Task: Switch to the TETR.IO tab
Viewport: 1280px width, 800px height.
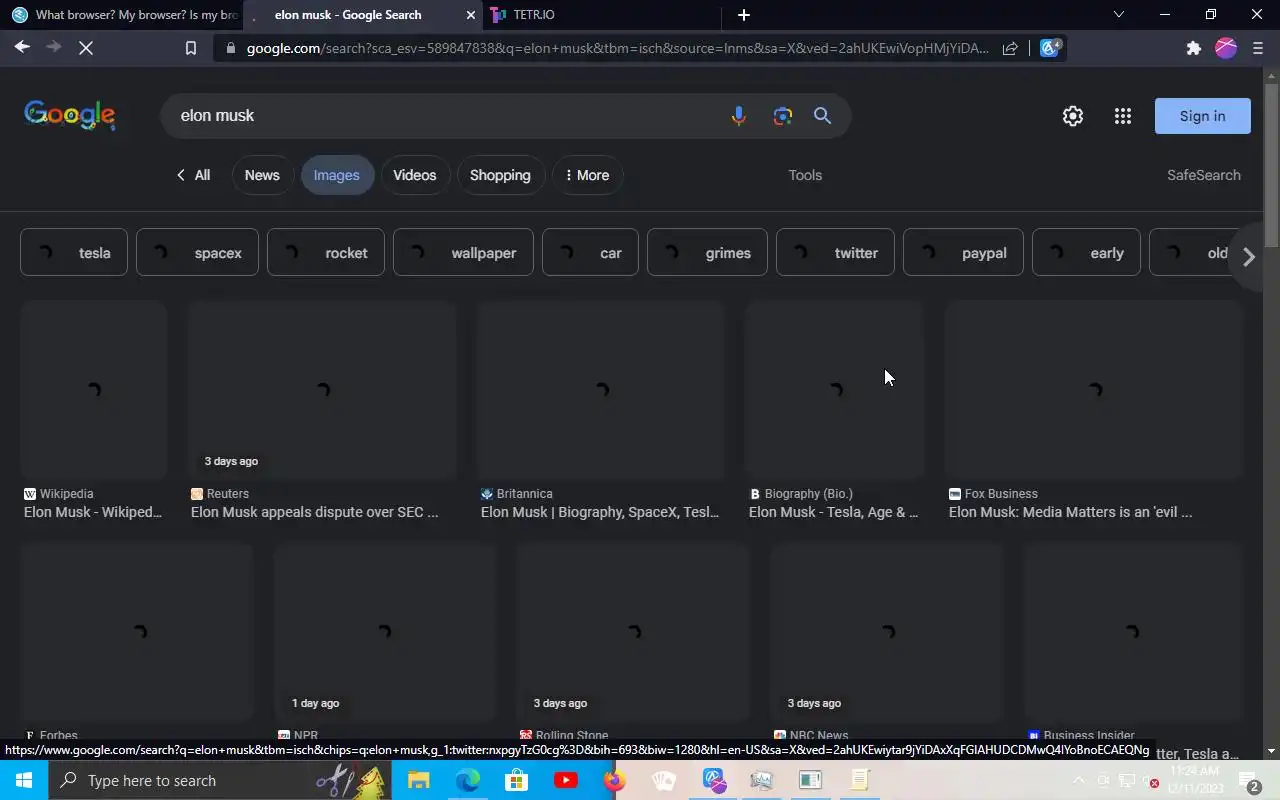Action: pos(600,15)
